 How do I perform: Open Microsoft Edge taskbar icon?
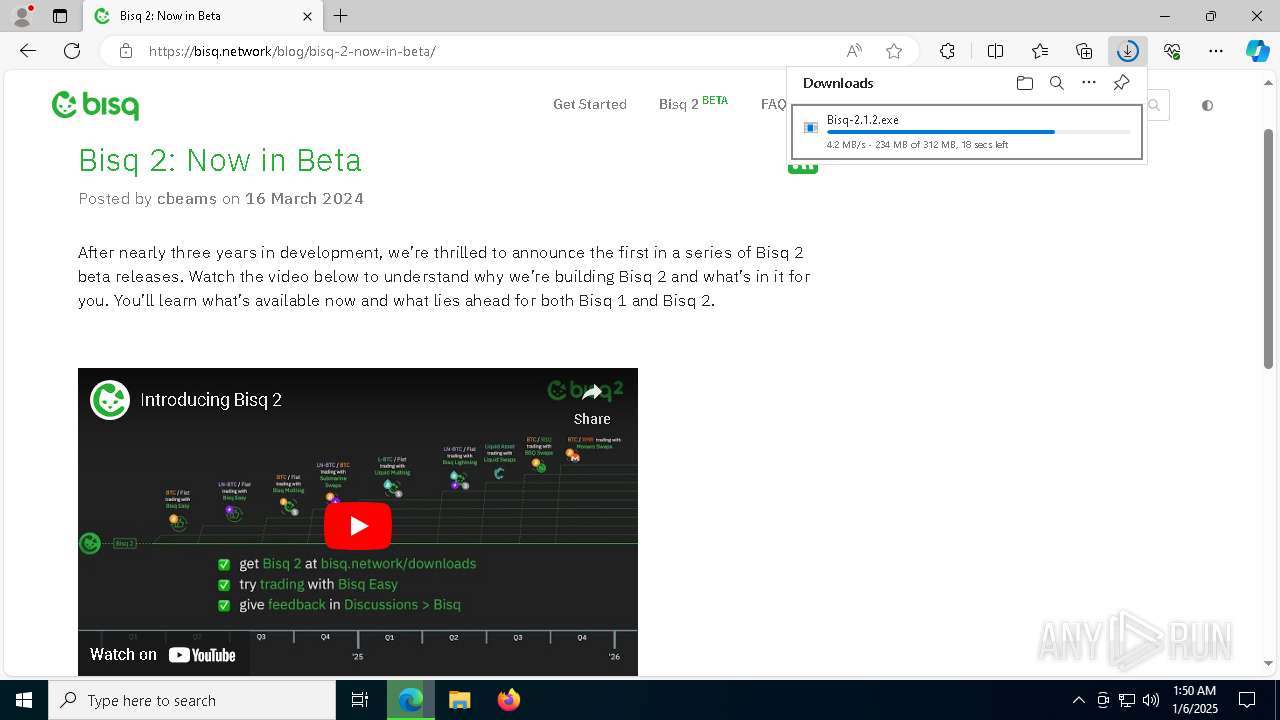click(411, 700)
